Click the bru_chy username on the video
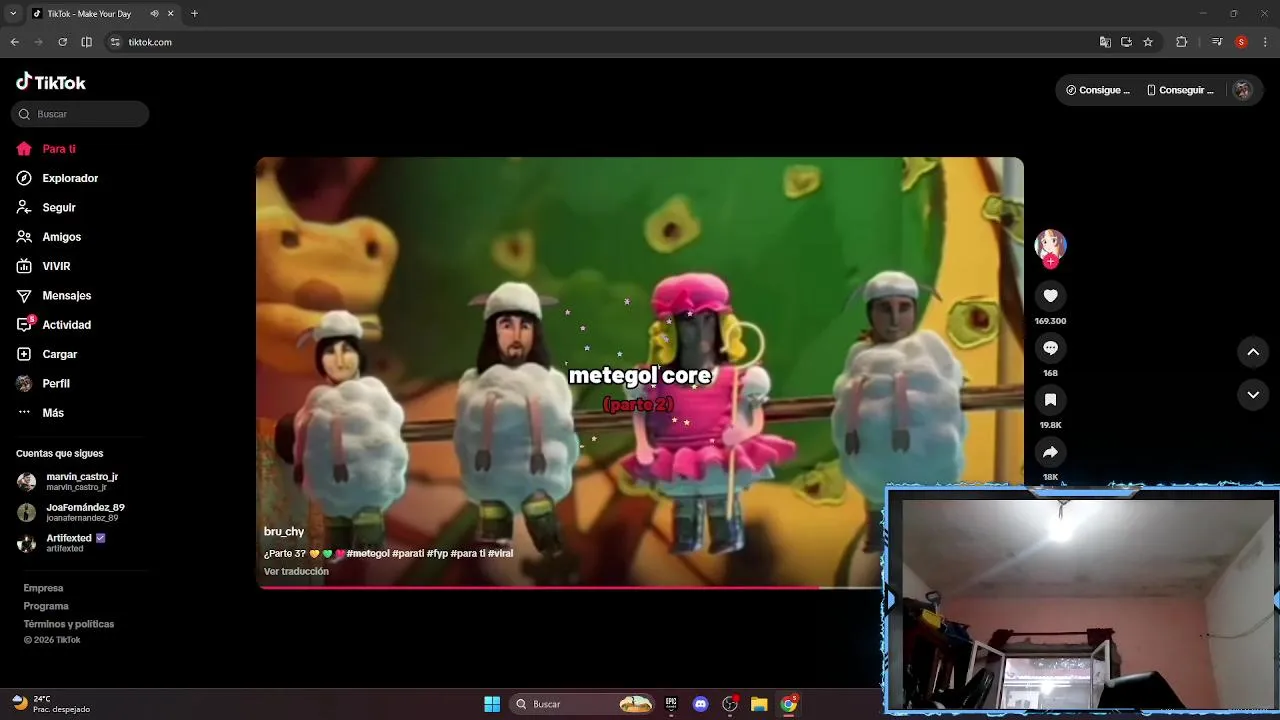Viewport: 1280px width, 720px height. 284,532
